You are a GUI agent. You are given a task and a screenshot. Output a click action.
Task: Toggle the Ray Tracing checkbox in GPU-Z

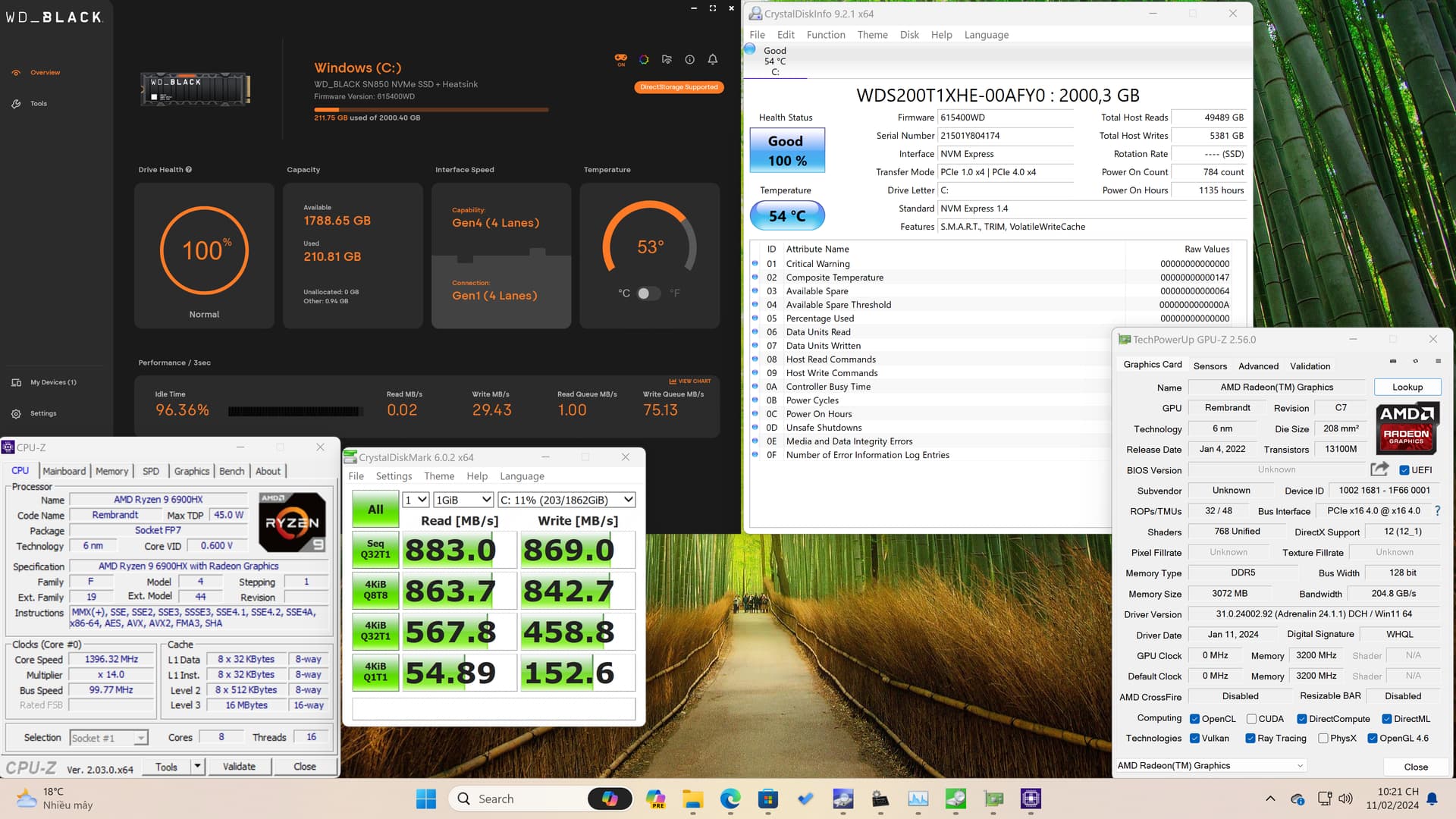click(1250, 739)
